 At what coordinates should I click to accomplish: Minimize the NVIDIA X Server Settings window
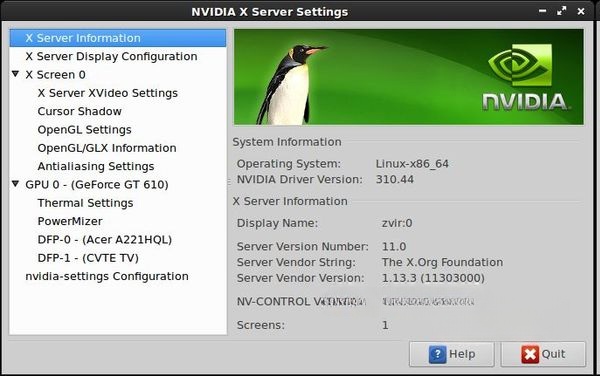(542, 11)
